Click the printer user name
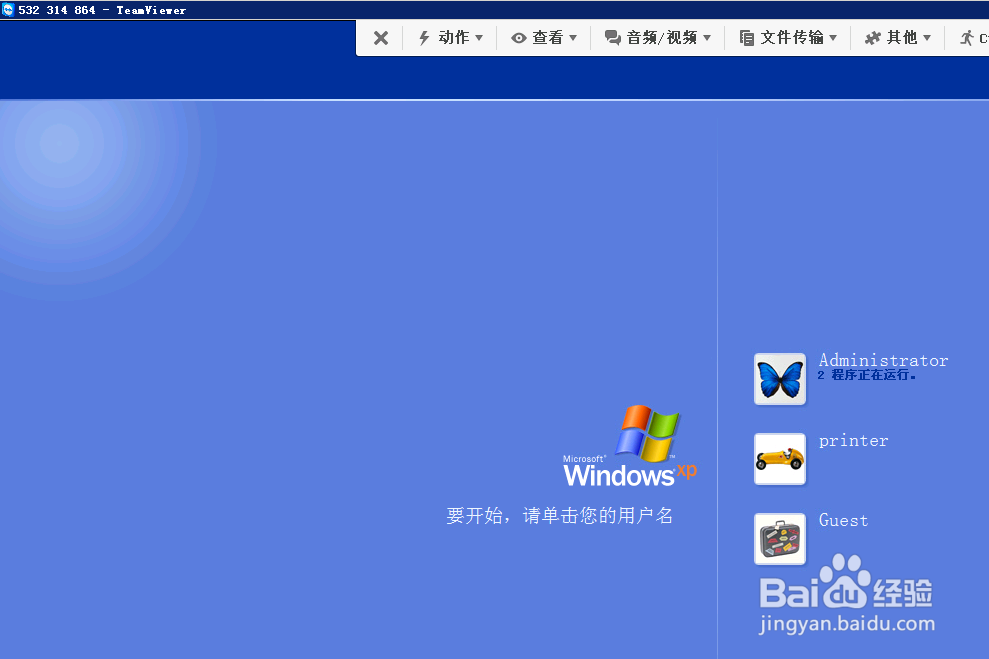The image size is (989, 659). [853, 441]
